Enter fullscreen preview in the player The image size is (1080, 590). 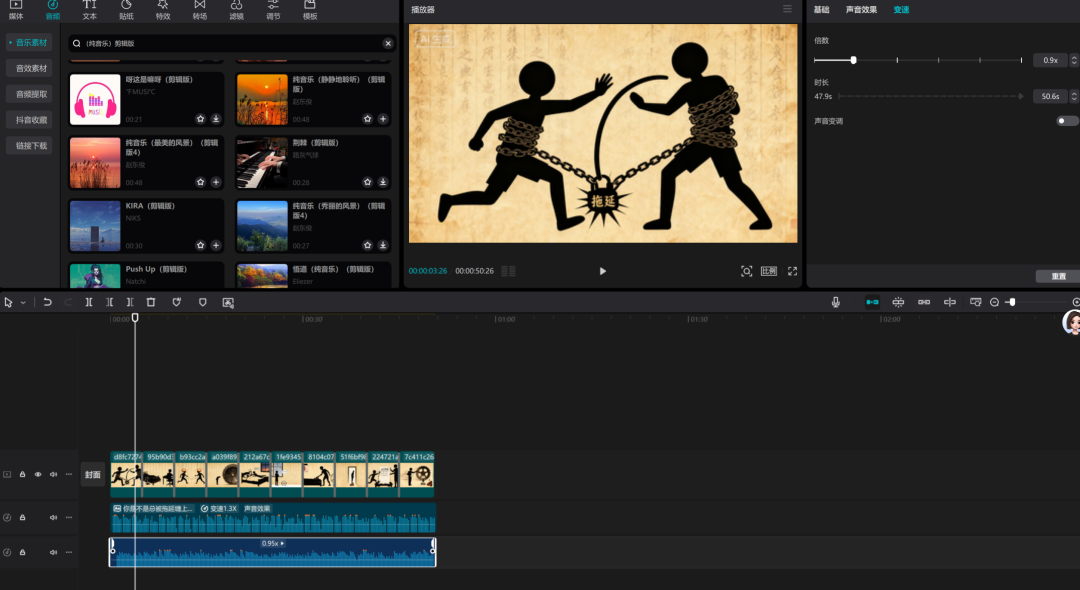(x=792, y=271)
